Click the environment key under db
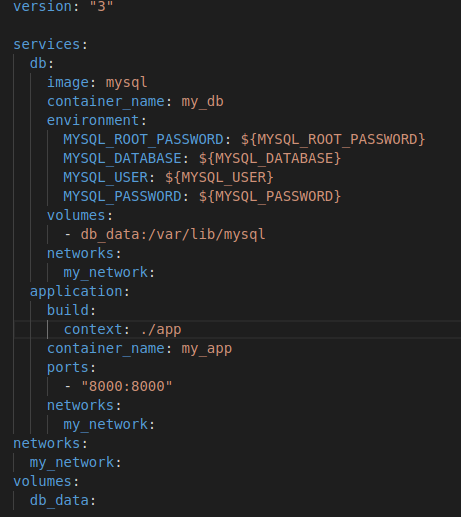Screen dimensions: 461x517 93,120
